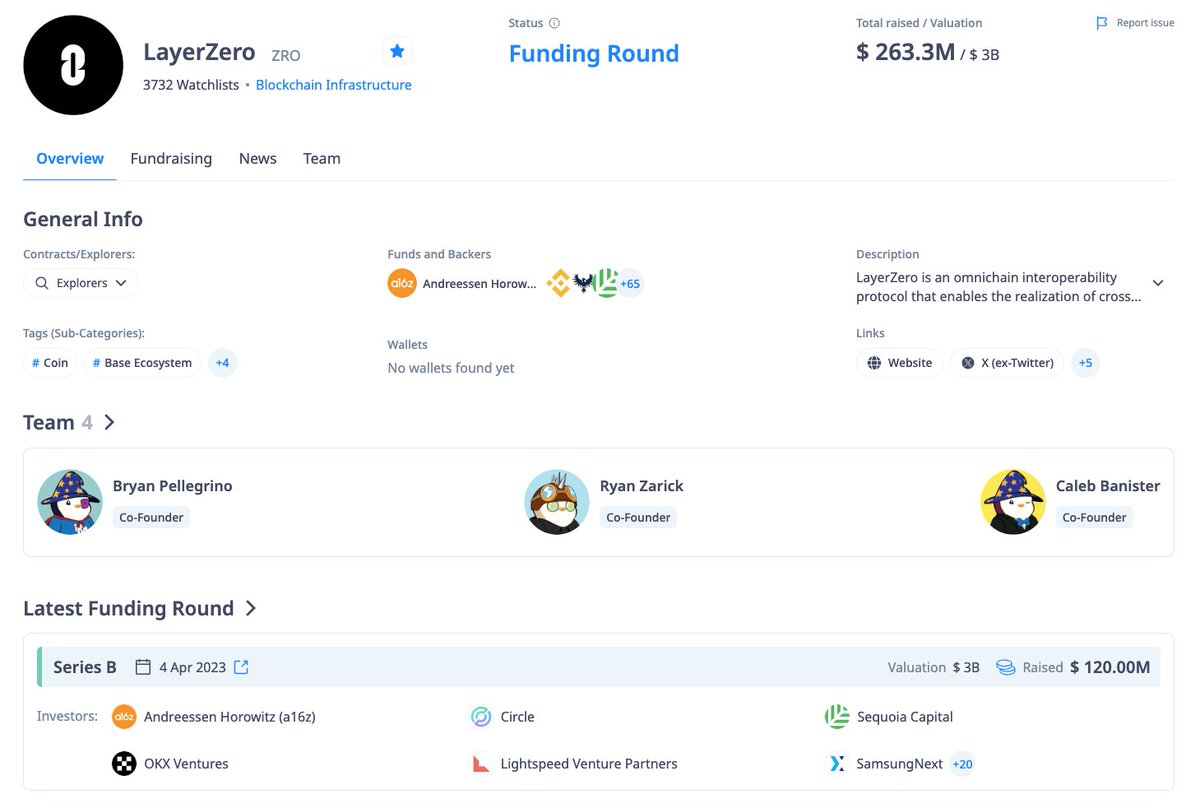This screenshot has width=1200, height=808.
Task: Open the Latest Funding Round arrow
Action: (251, 608)
